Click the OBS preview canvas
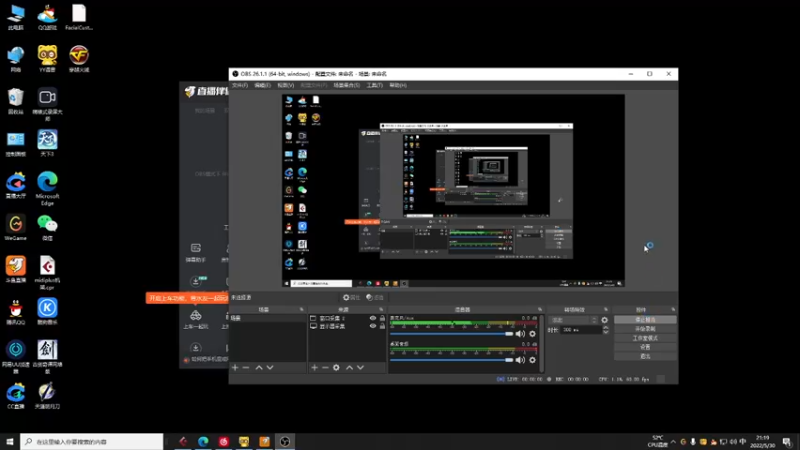The image size is (800, 450). coord(453,190)
